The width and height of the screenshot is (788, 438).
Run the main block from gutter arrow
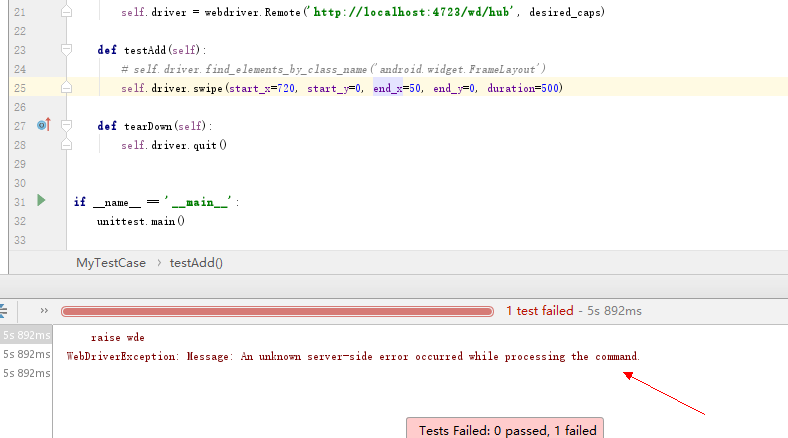click(x=41, y=201)
